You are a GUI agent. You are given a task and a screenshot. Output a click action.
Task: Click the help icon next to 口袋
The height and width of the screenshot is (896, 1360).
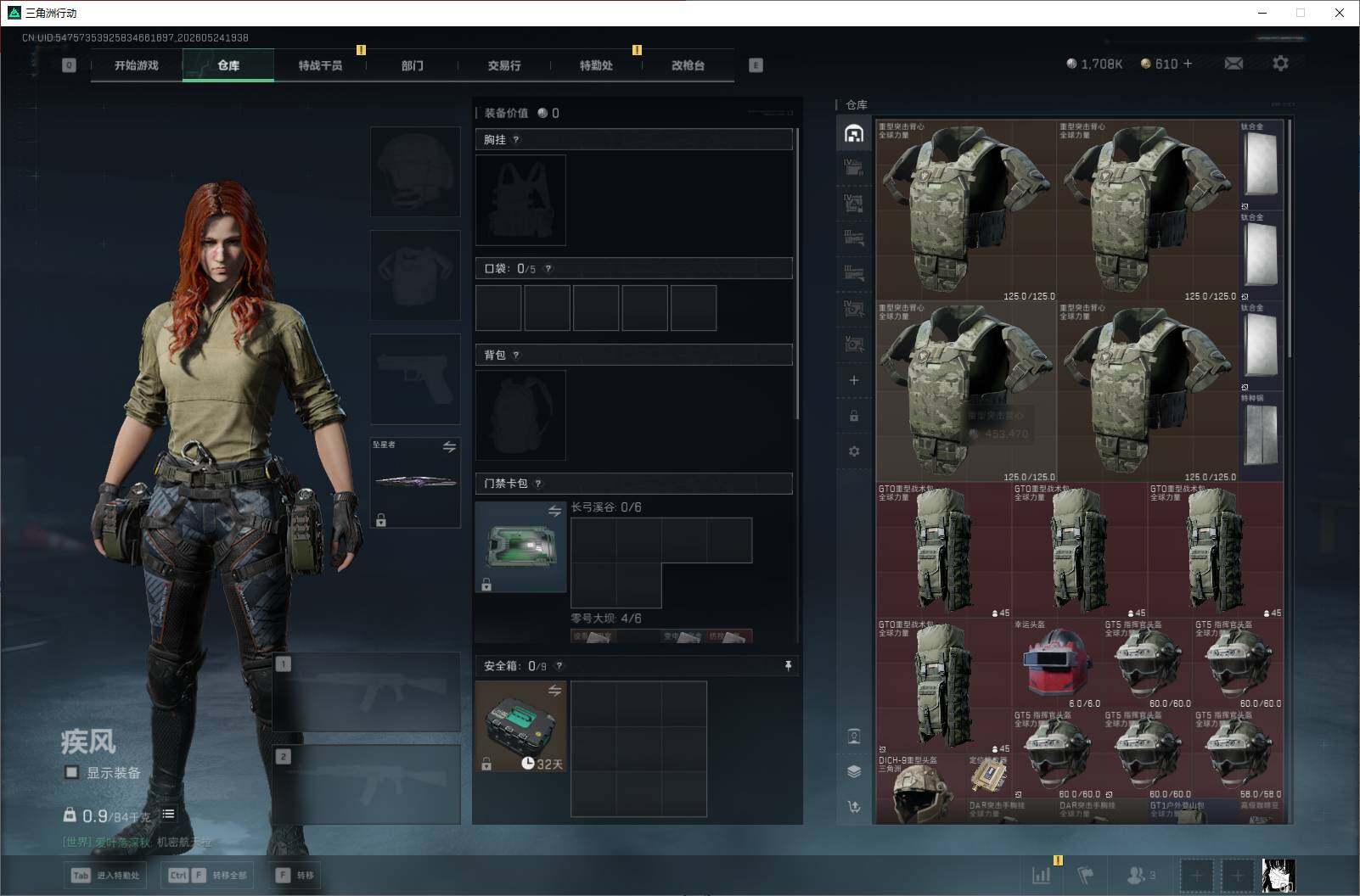tap(548, 269)
